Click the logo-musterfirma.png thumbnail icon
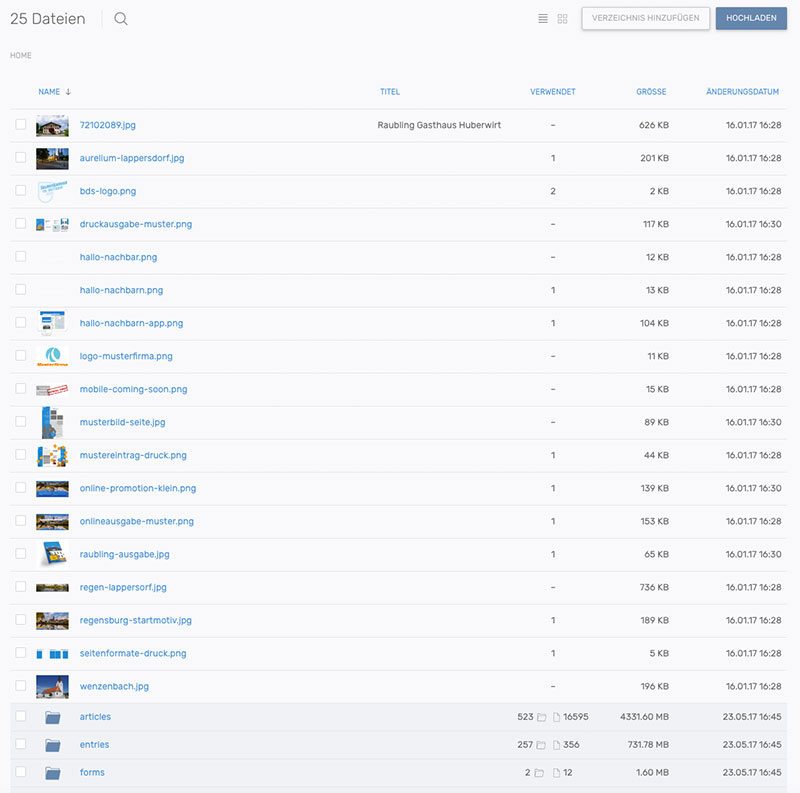The image size is (800, 793). (52, 356)
